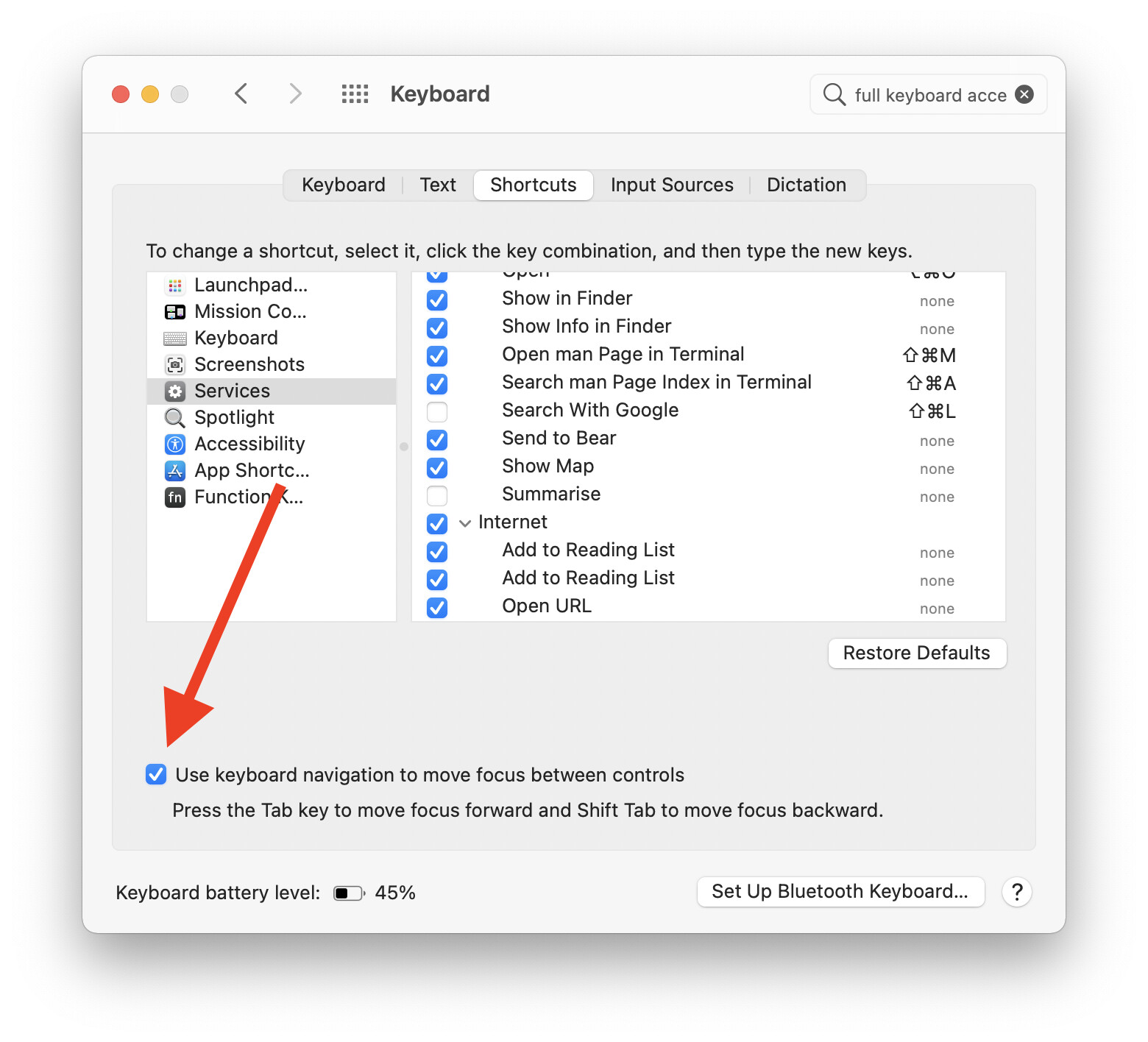Select the Spotlight magnifier icon in the sidebar
The height and width of the screenshot is (1042, 1148).
pyautogui.click(x=175, y=418)
